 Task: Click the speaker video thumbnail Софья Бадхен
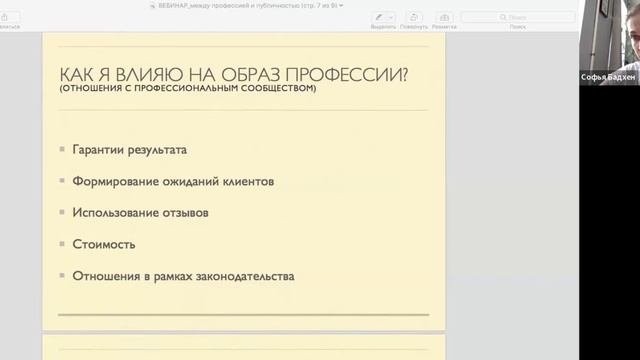[x=609, y=42]
